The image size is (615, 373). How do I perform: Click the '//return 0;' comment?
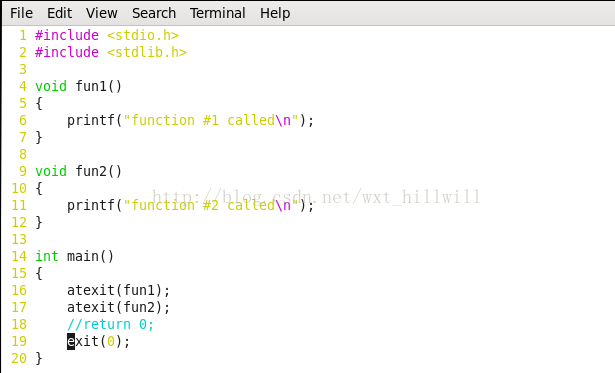tap(111, 324)
